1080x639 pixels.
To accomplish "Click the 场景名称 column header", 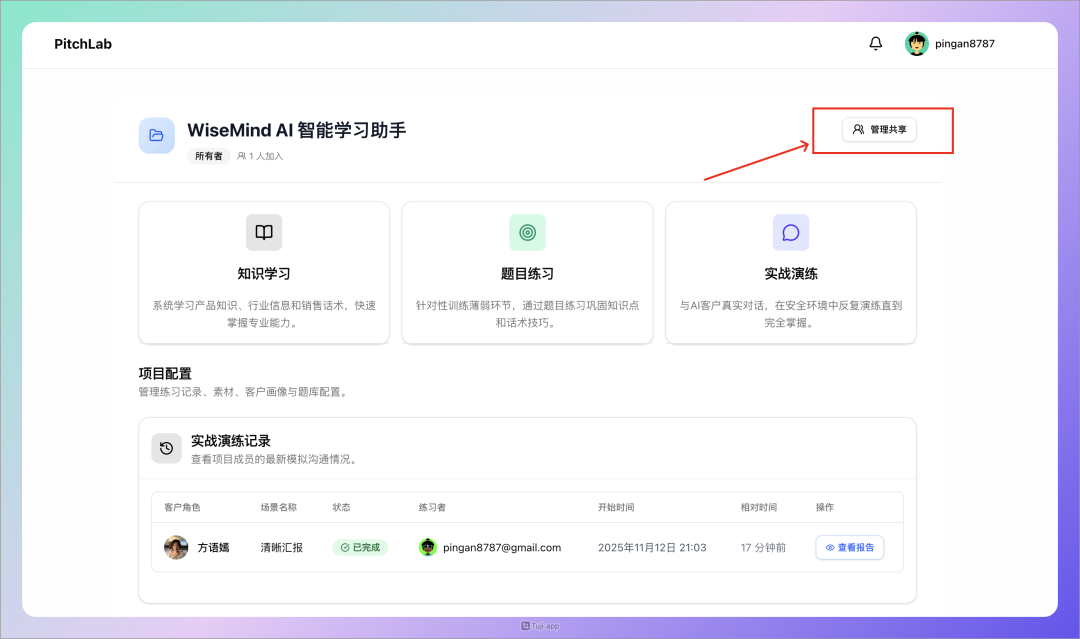I will [x=278, y=507].
